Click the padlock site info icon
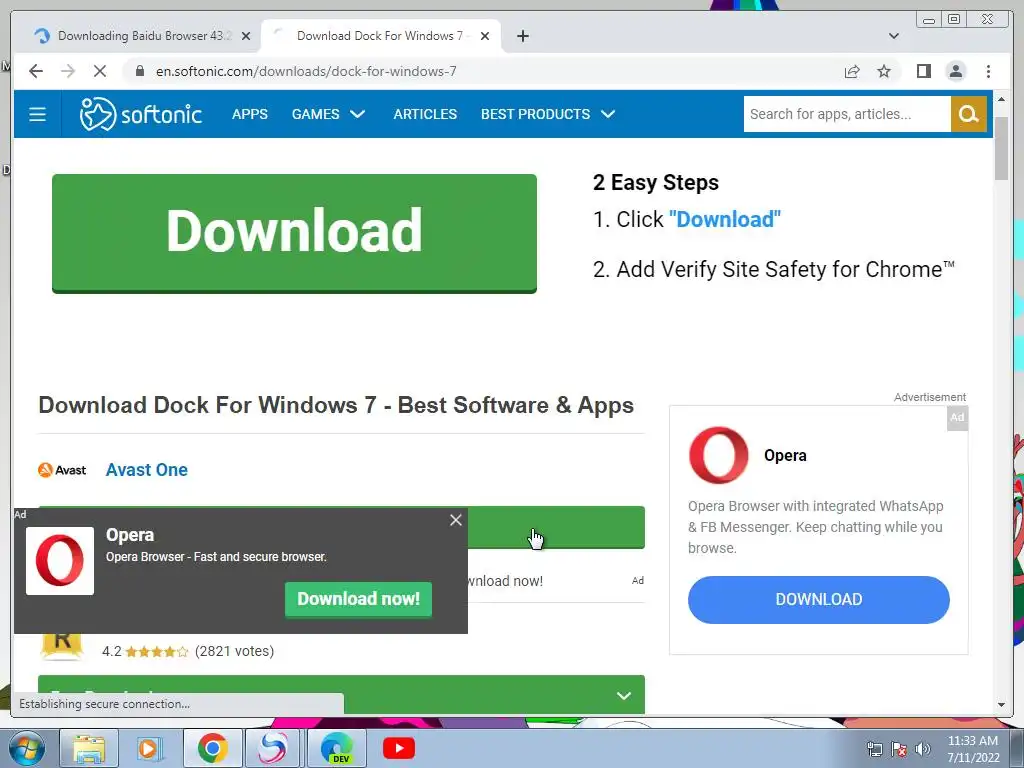Screen dimensions: 1024x768 click(139, 71)
